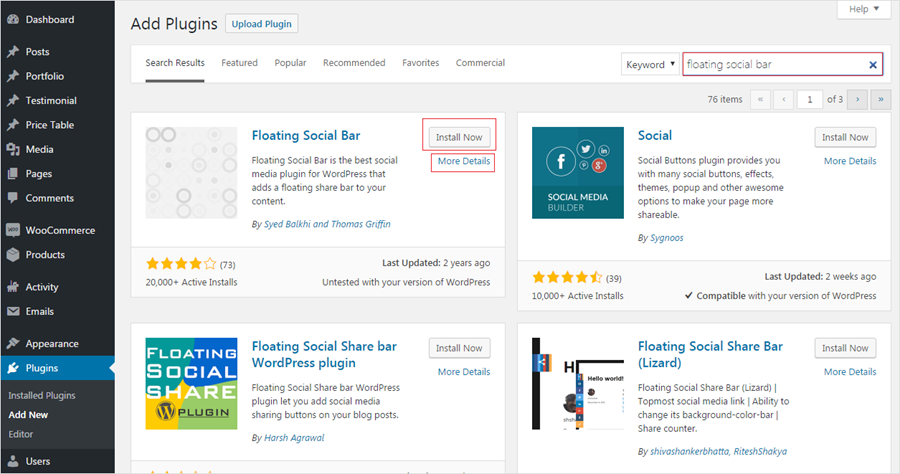Click the Upload Plugin button

[x=262, y=24]
